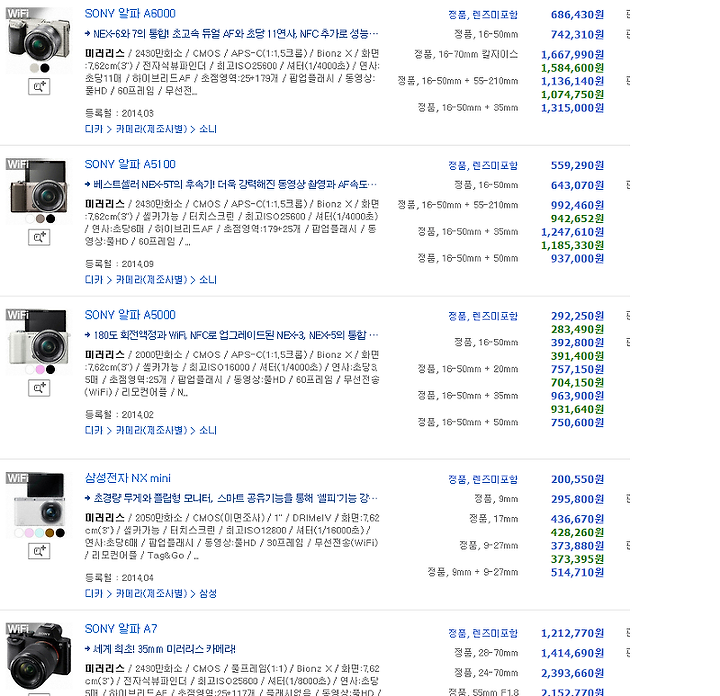Select the black color swatch for SONY A6000
Screen dimensions: 720x696
[45, 68]
